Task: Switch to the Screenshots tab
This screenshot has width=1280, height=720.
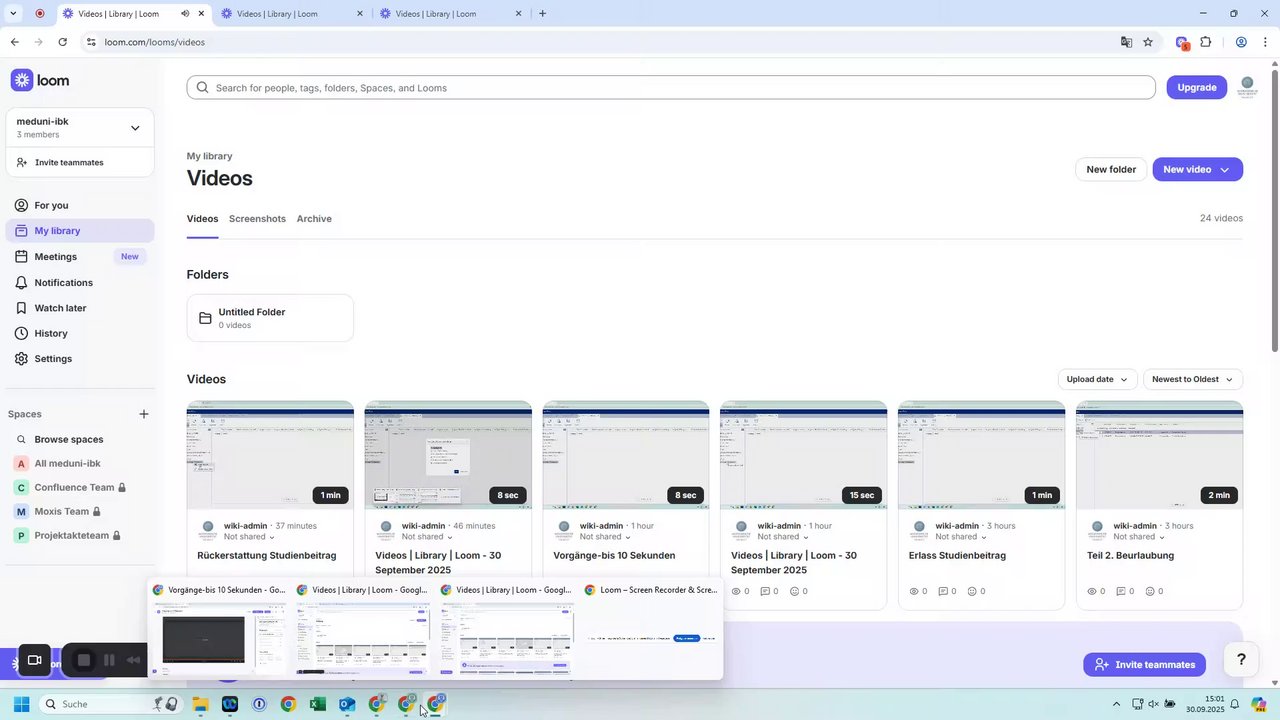Action: pos(257,219)
